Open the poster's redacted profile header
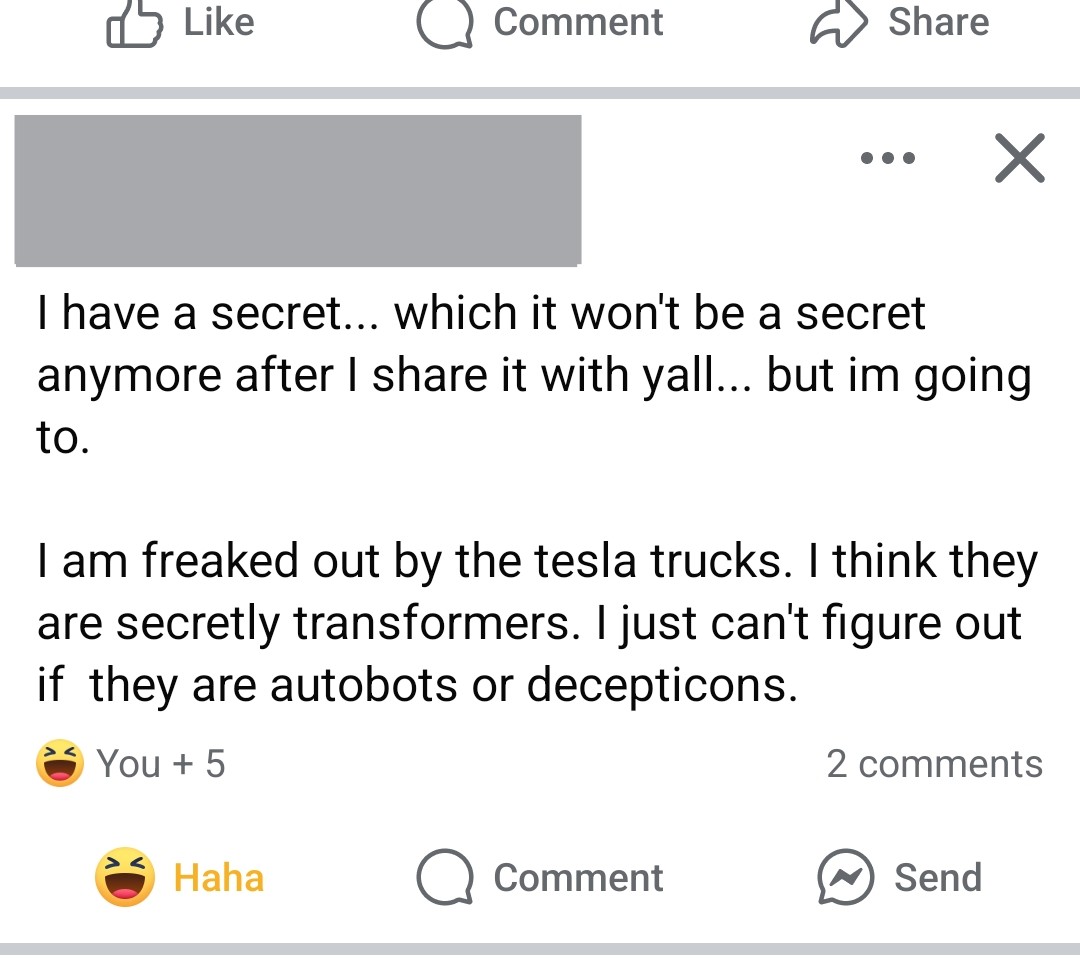 298,190
